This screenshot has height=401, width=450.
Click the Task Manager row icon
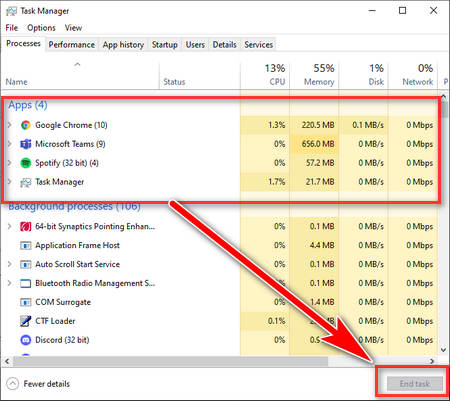[26, 182]
